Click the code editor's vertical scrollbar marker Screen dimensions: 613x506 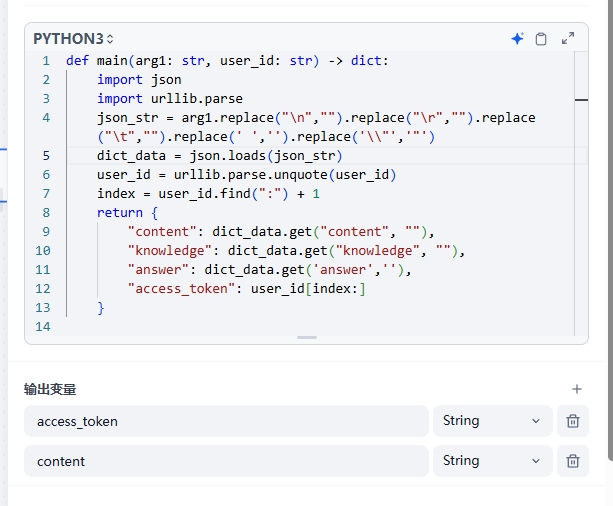tap(581, 99)
